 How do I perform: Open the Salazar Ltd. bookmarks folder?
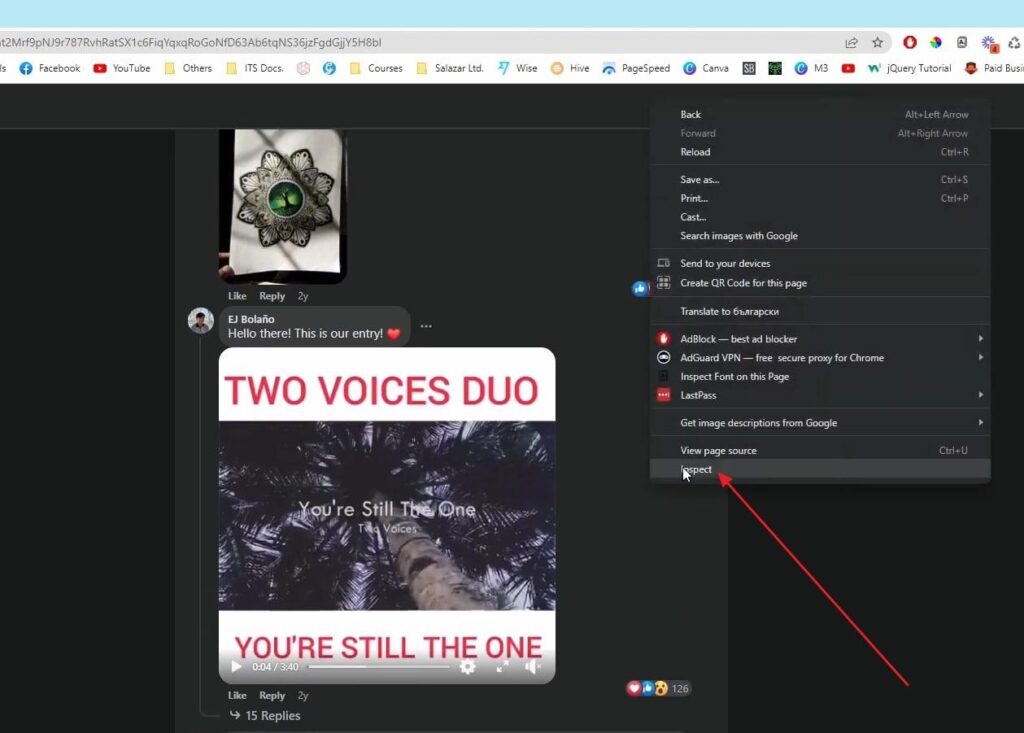450,68
